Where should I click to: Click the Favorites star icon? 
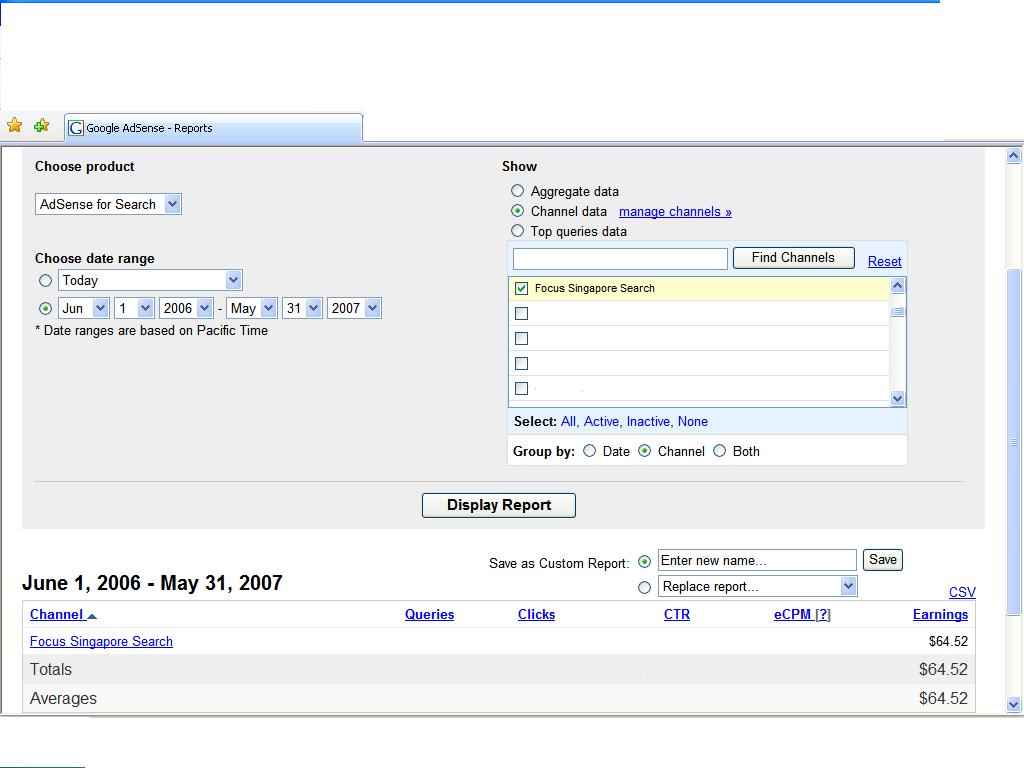click(14, 125)
